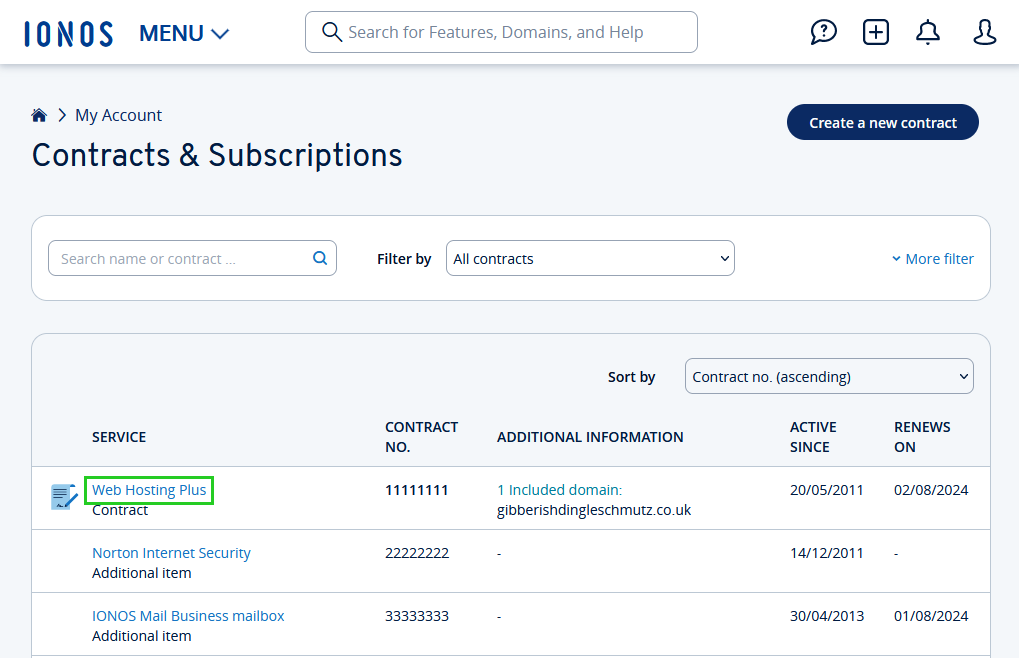Open the MENU dropdown
The image size is (1019, 658).
183,32
